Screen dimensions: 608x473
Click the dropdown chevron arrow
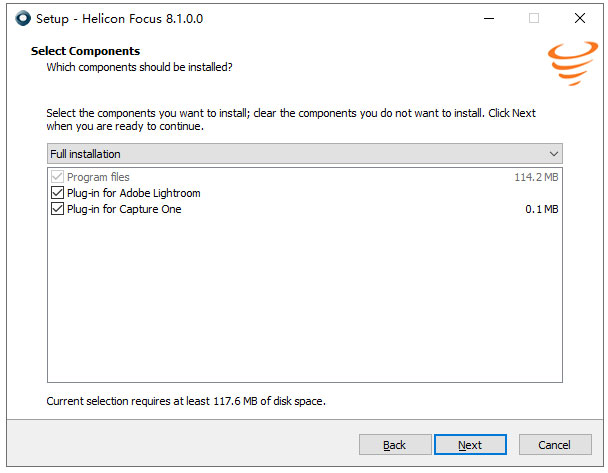554,154
